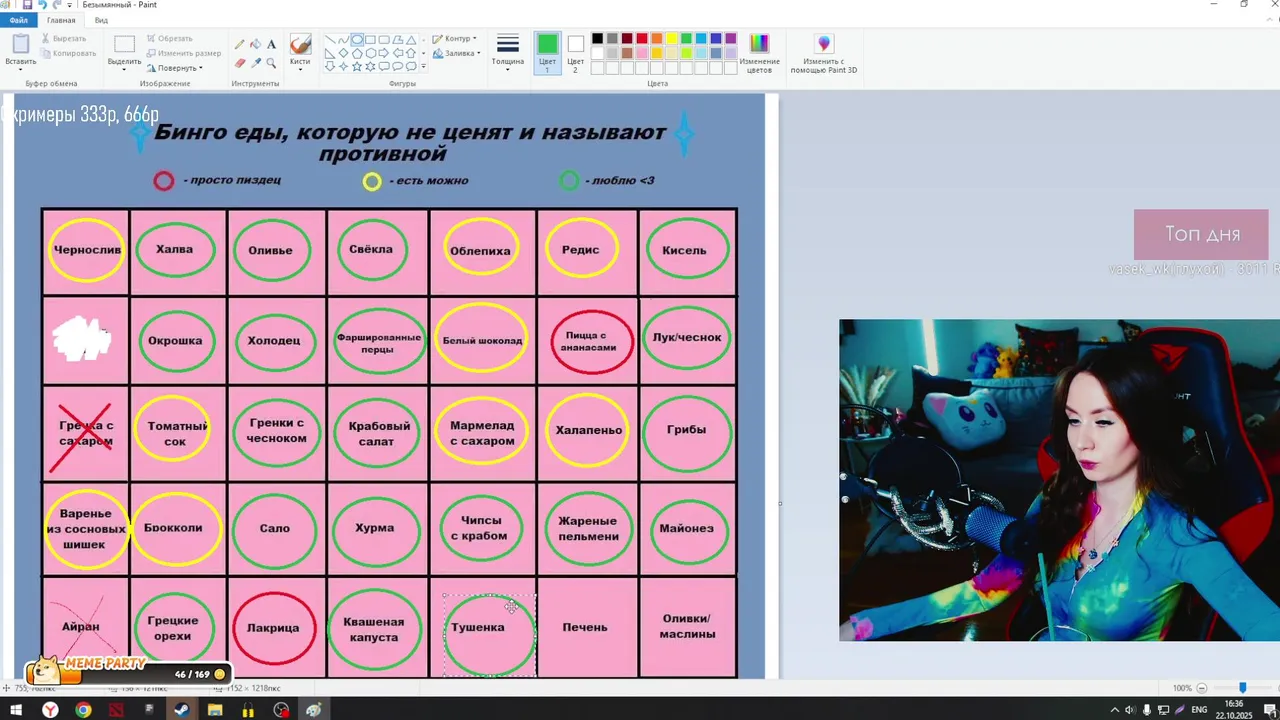Open the Толщина thickness dropdown
1280x720 pixels.
(508, 53)
